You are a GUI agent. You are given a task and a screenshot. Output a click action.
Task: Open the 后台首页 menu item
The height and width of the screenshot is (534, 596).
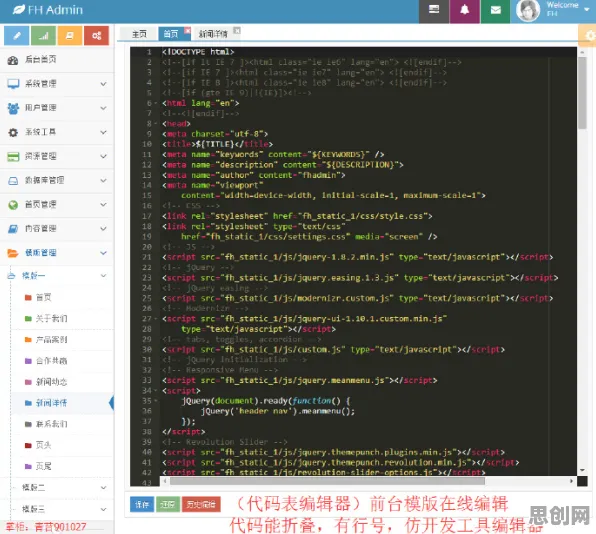point(57,60)
